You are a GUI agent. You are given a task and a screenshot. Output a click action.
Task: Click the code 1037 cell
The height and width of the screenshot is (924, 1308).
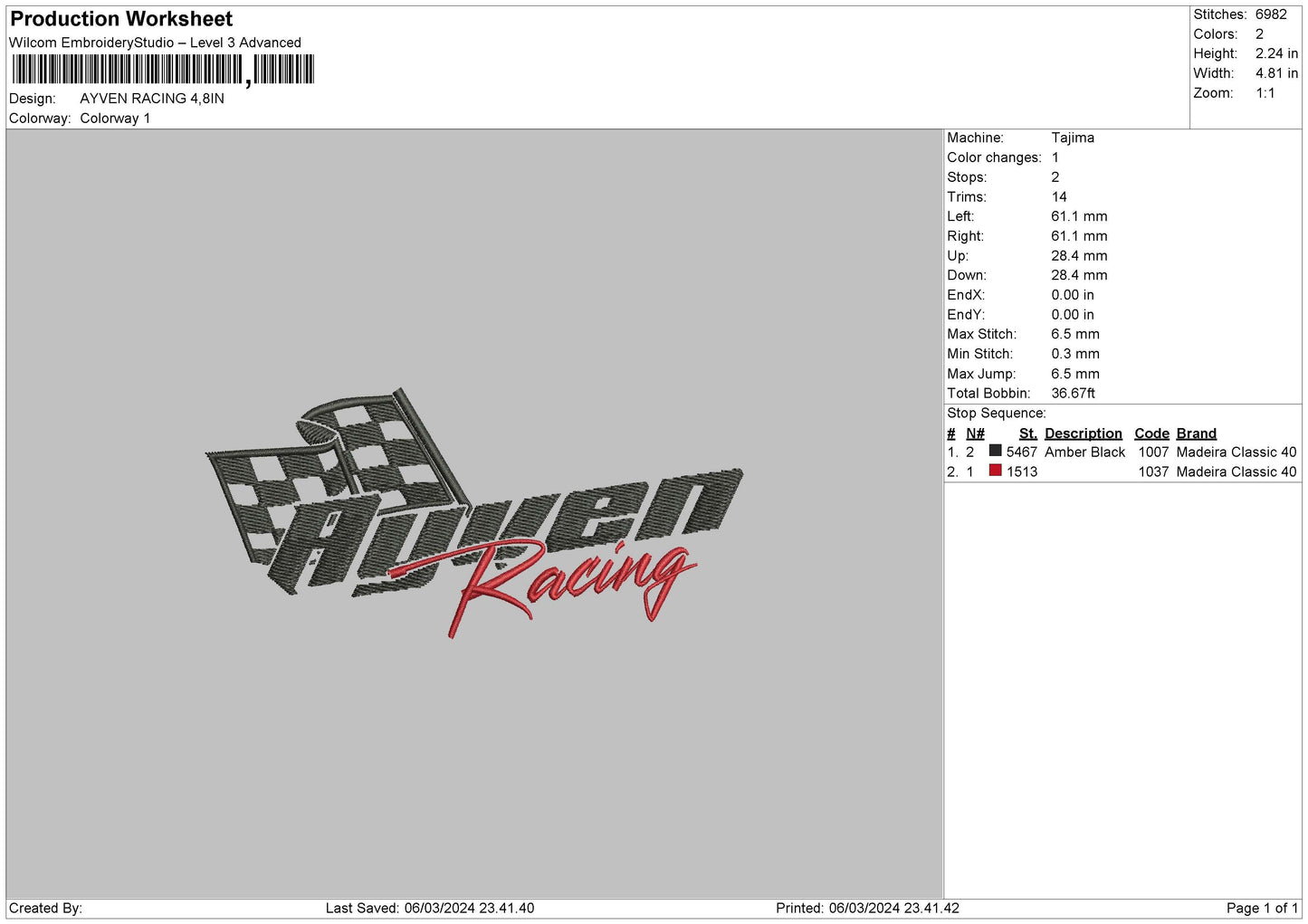point(1153,472)
